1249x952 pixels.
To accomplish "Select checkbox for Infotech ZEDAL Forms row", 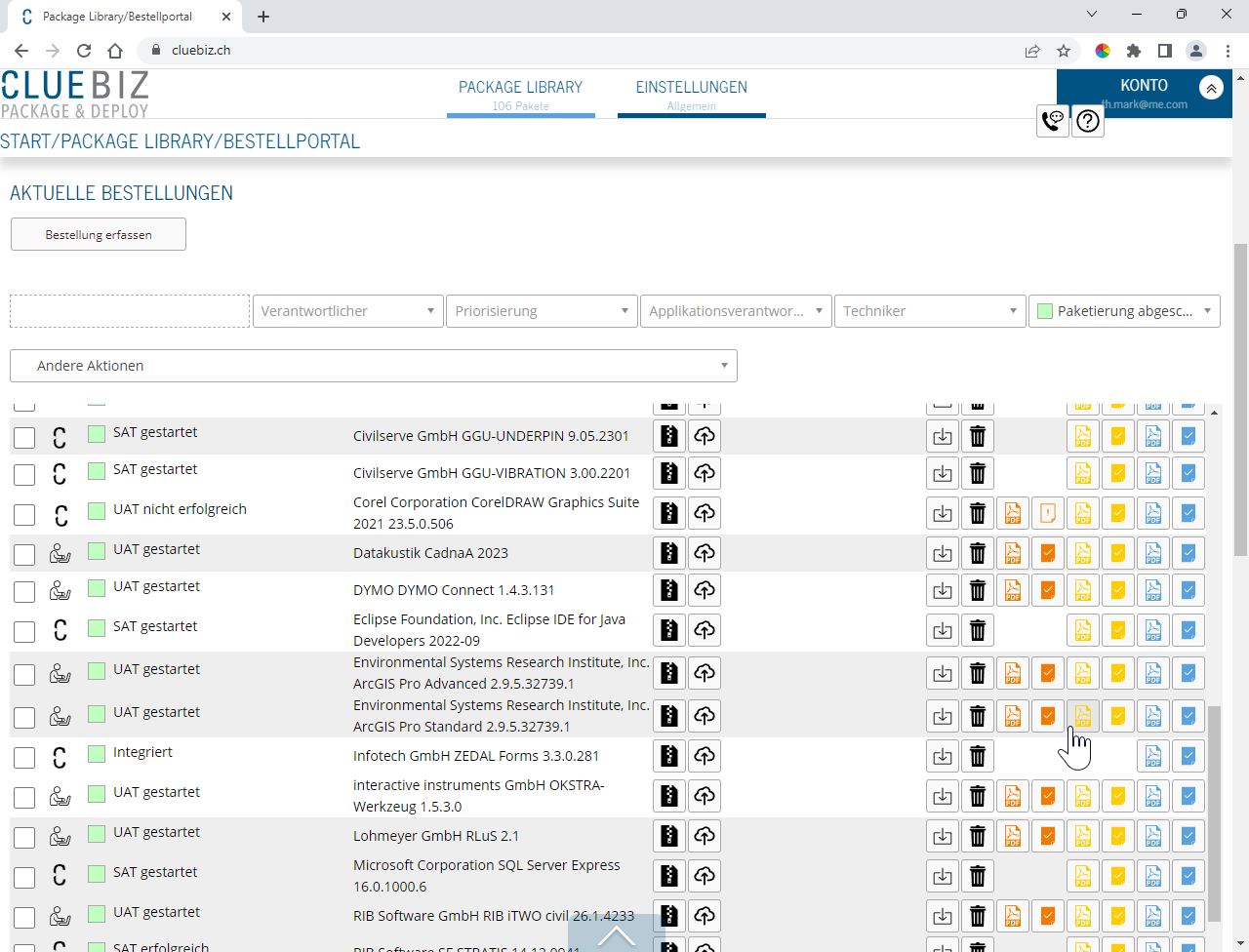I will coord(24,758).
